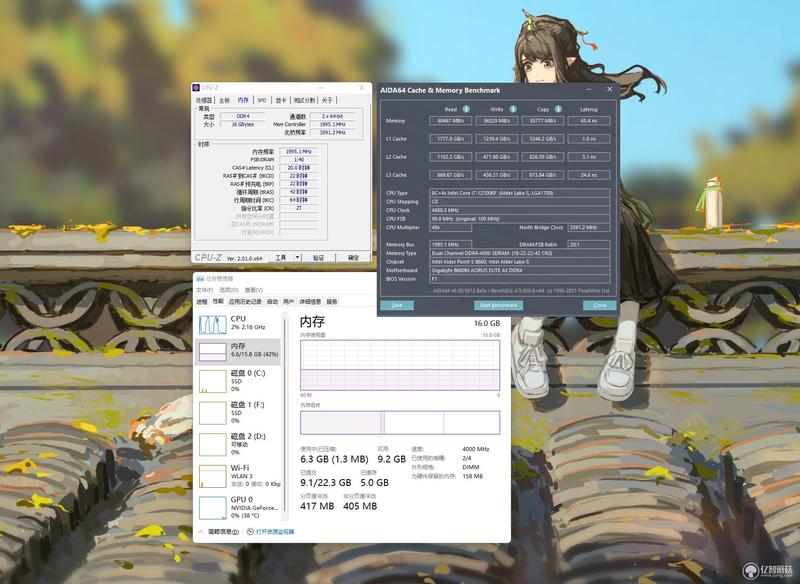Switch to the 用户 tab in Task Manager
The image size is (800, 584).
[289, 302]
